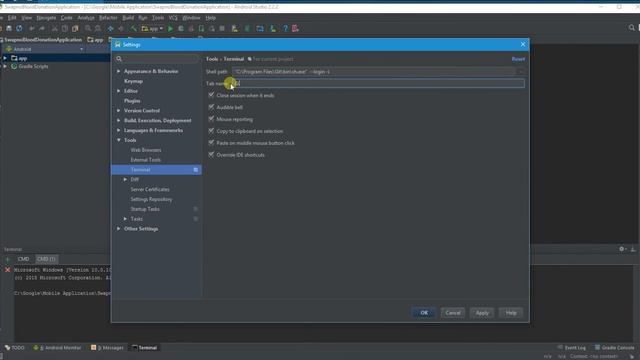The height and width of the screenshot is (360, 640).
Task: Switch to the first CMD terminal tab
Action: [x=23, y=259]
